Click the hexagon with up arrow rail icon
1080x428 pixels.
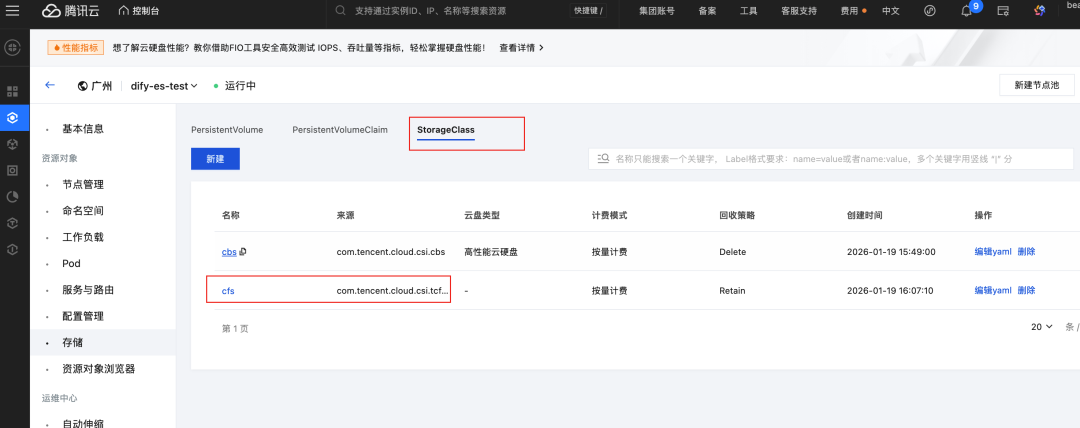point(12,223)
